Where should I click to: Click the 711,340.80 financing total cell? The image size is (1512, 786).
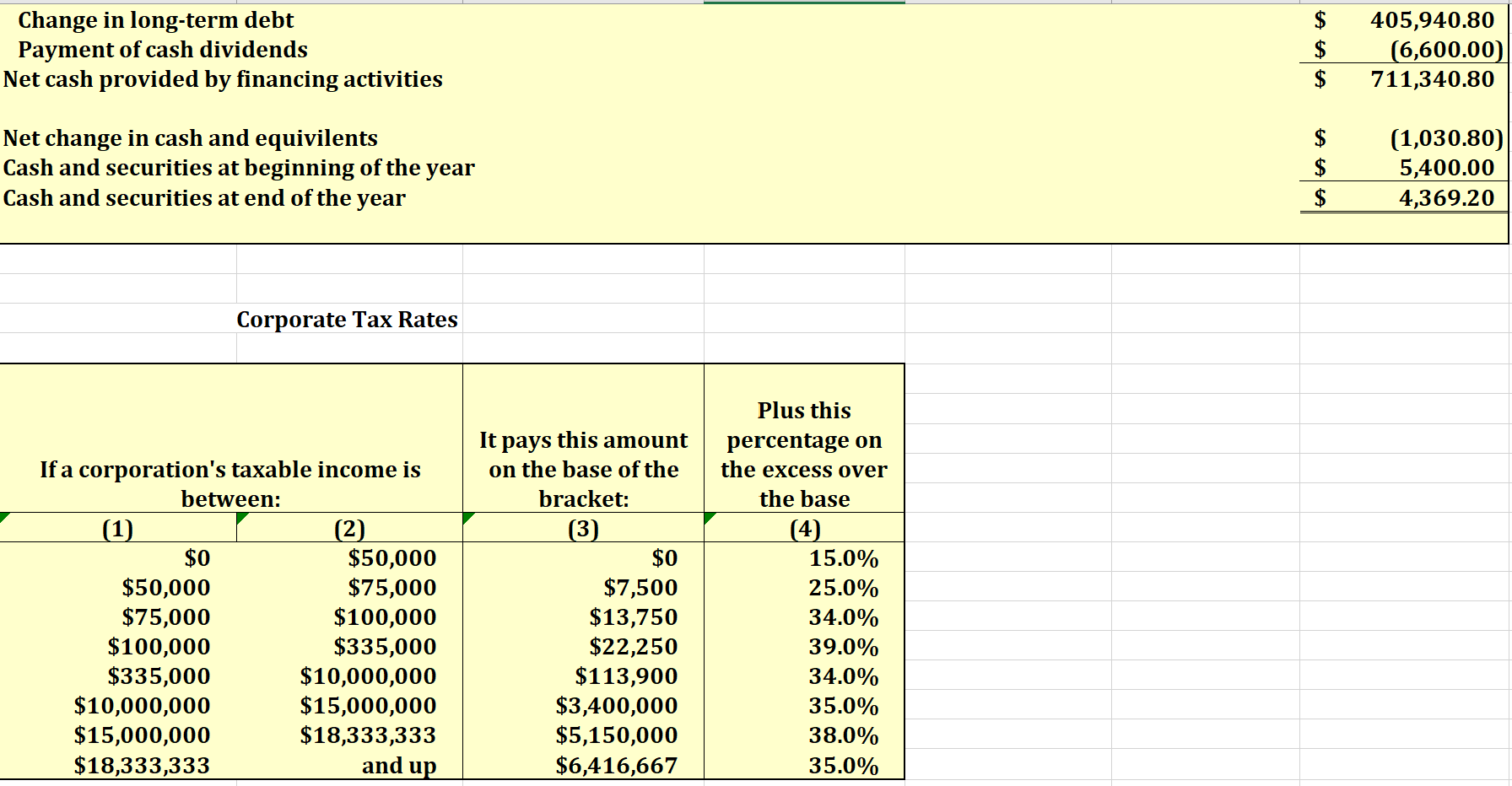[1433, 79]
